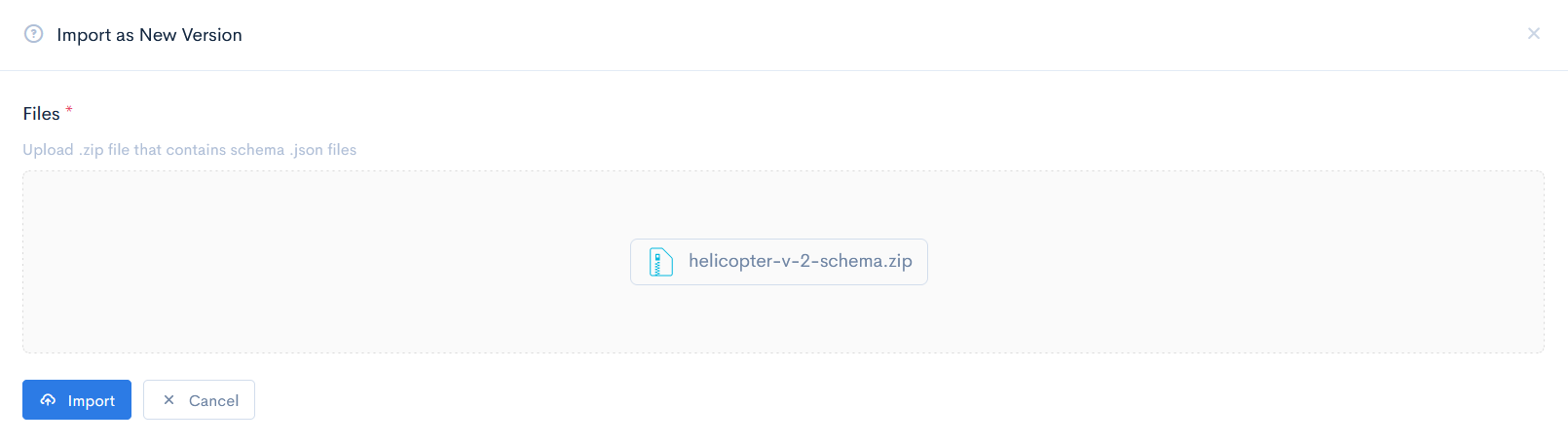Click empty dropzone area right of file chip
Screen dimensions: 1568x444
[1237, 262]
